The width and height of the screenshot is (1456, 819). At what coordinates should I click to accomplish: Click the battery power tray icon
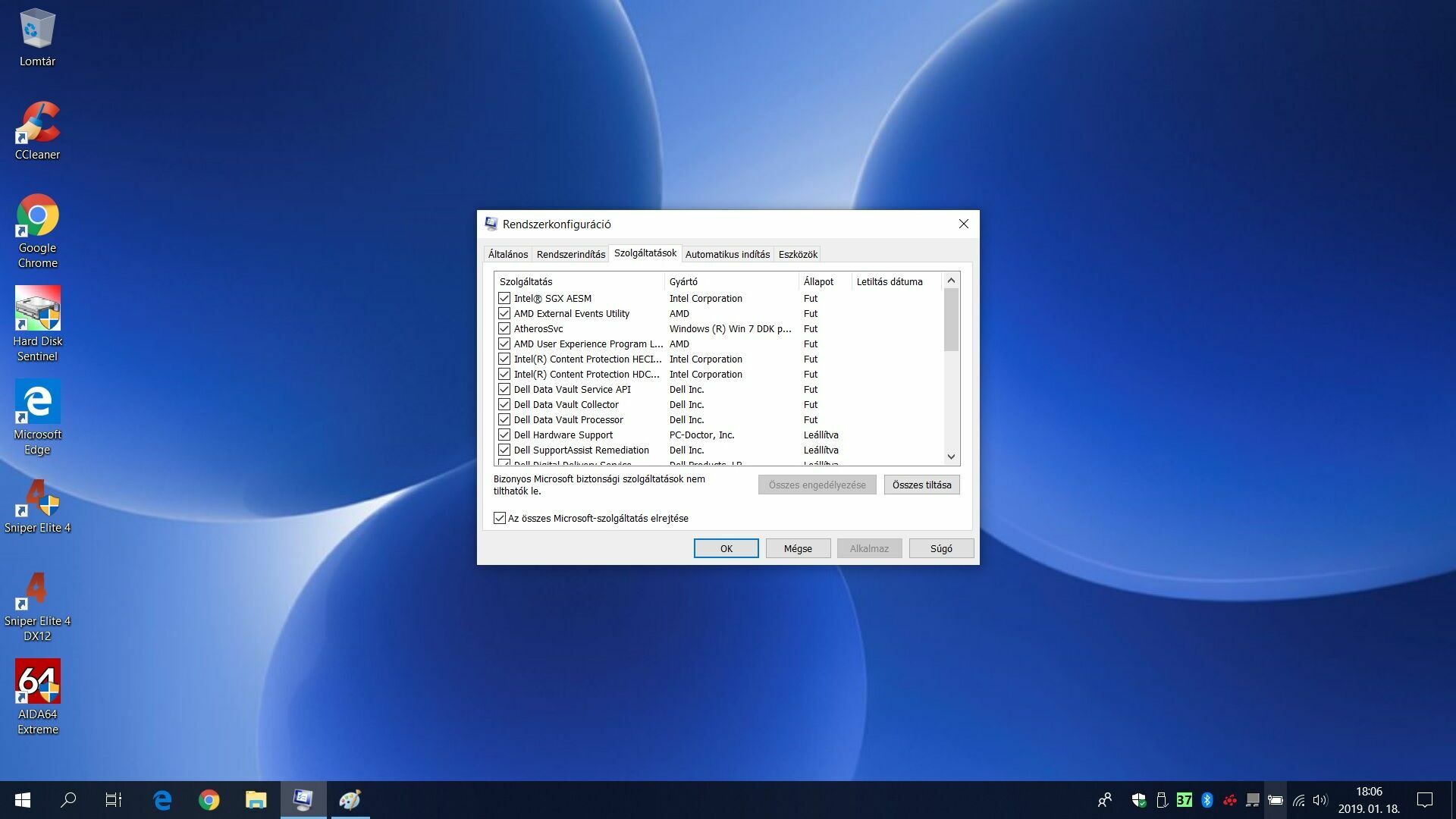point(1276,800)
